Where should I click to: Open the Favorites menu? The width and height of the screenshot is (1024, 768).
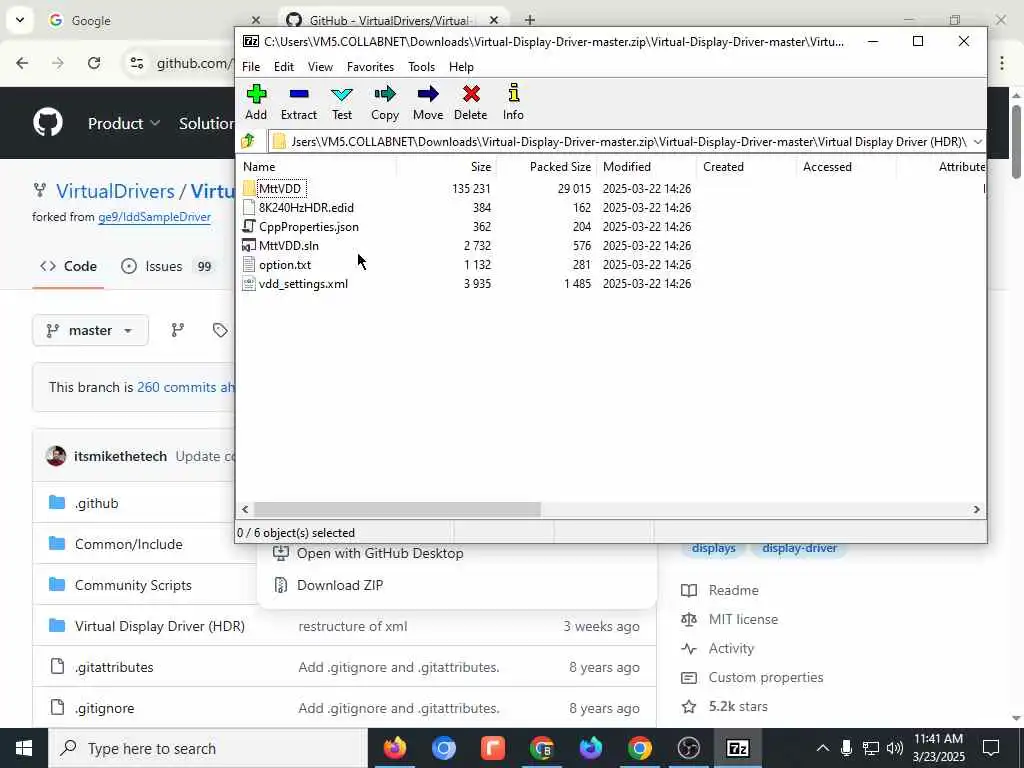pyautogui.click(x=370, y=67)
